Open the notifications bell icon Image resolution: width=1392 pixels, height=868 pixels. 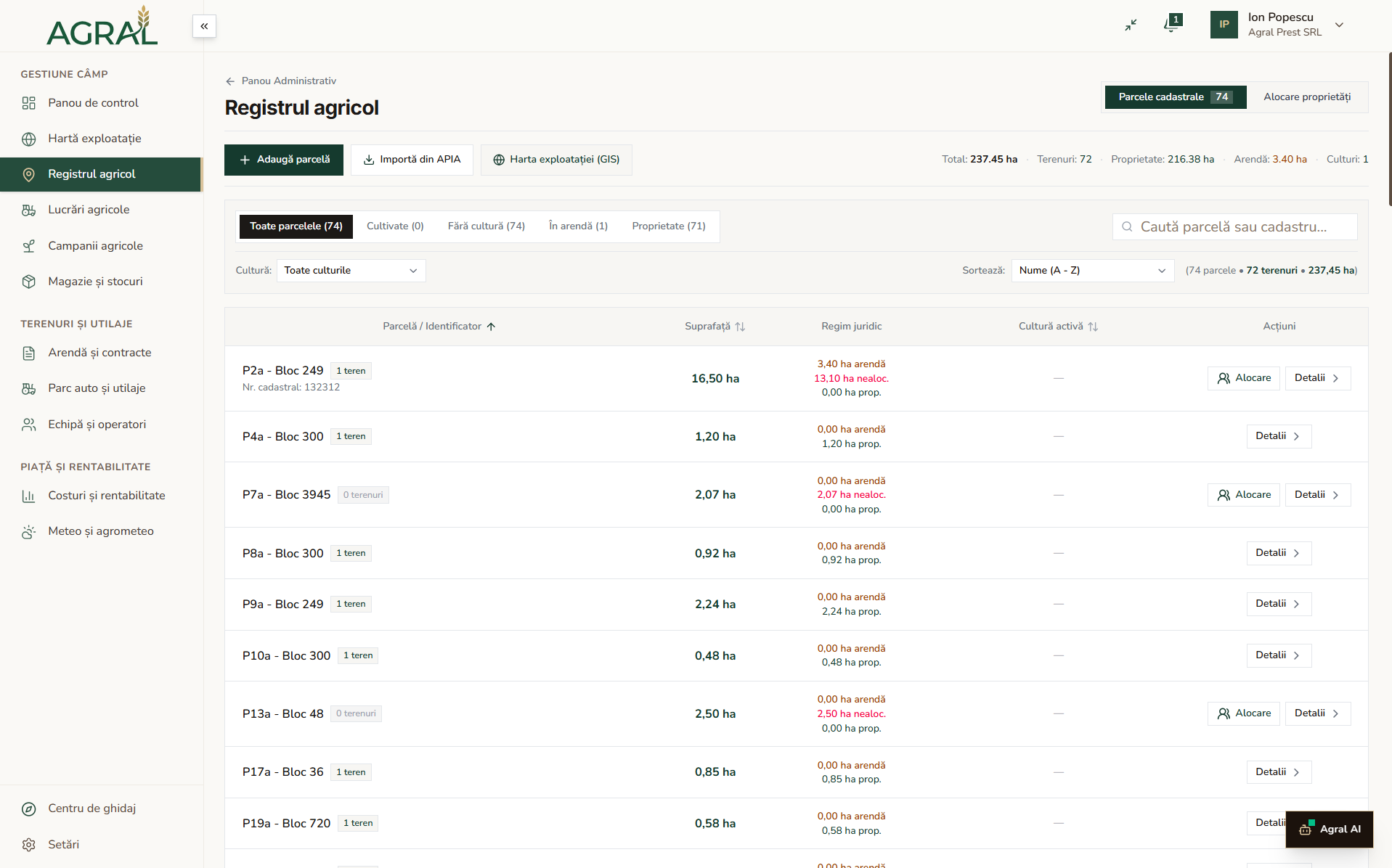point(1171,24)
